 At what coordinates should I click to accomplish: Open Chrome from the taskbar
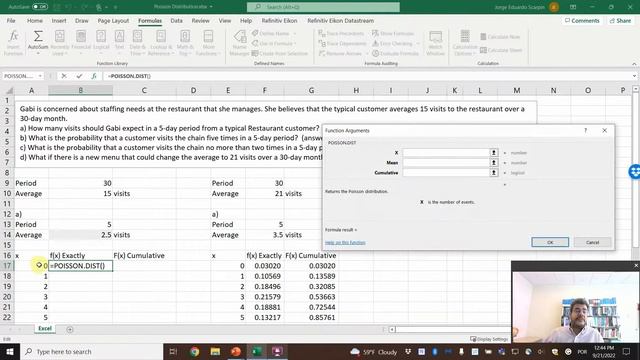[x=195, y=351]
